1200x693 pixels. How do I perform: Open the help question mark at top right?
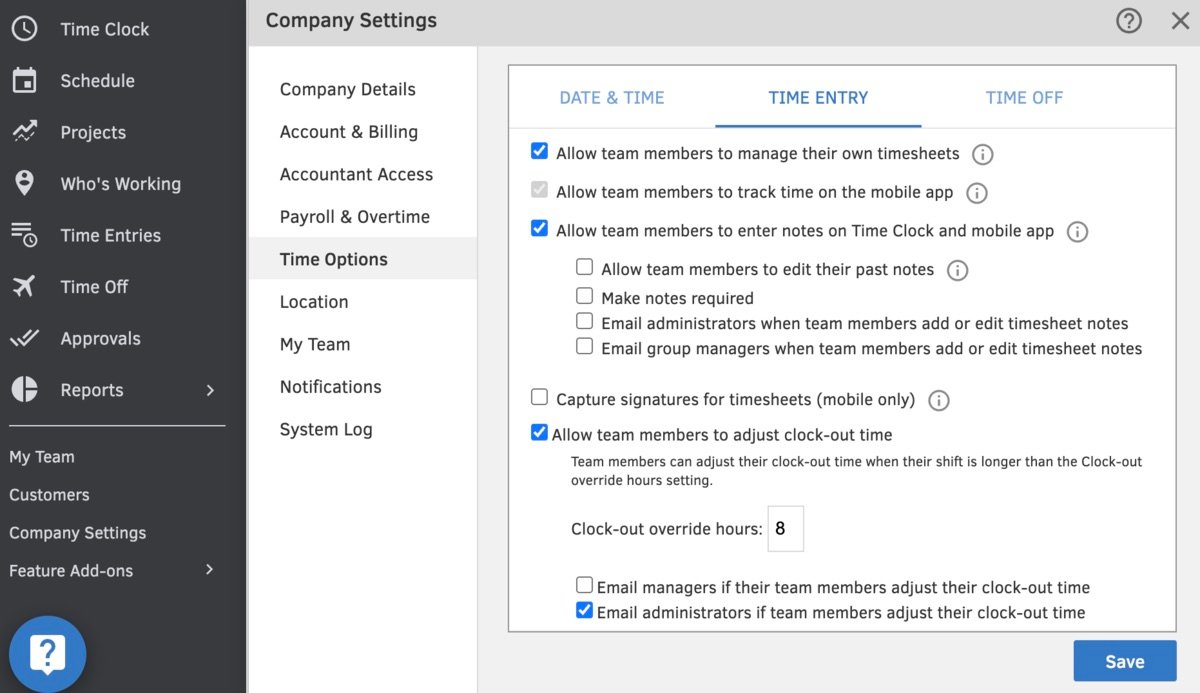tap(1128, 20)
